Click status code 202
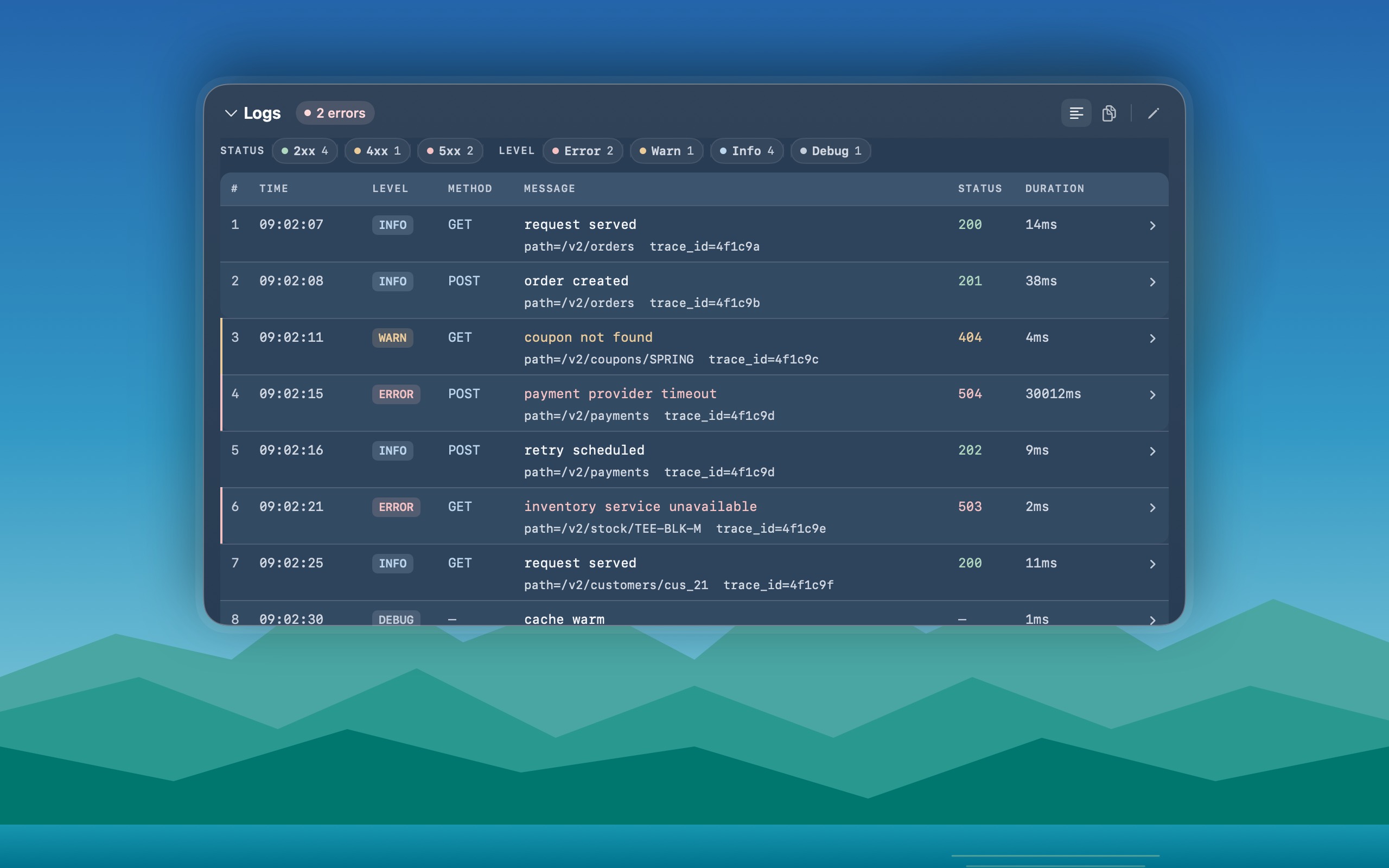The image size is (1389, 868). (970, 451)
